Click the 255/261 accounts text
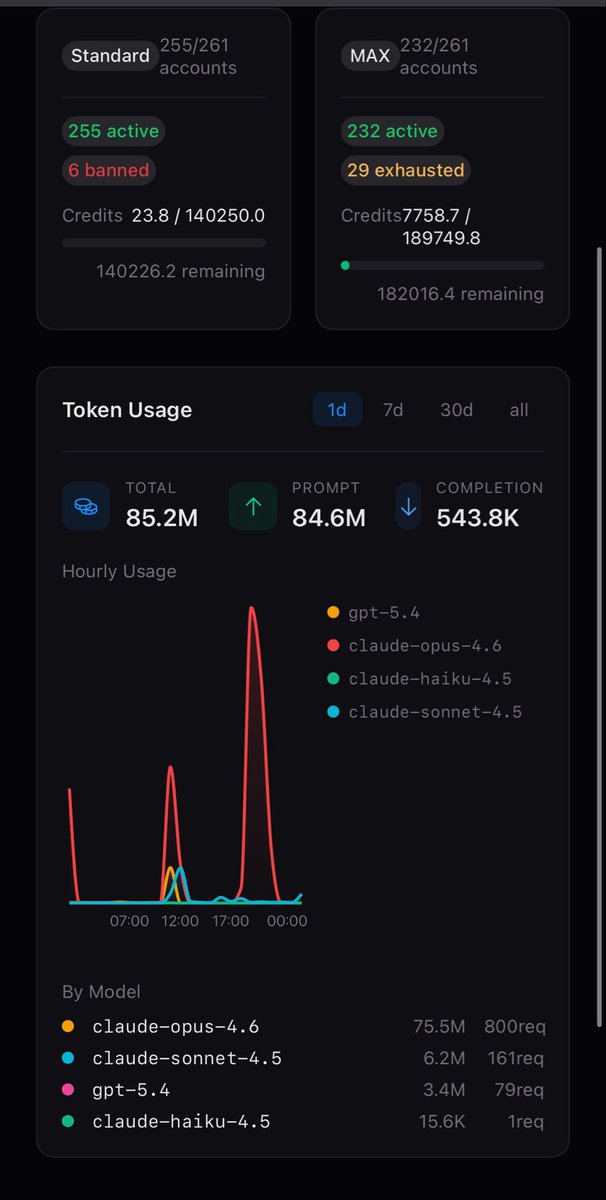The image size is (606, 1200). point(198,56)
